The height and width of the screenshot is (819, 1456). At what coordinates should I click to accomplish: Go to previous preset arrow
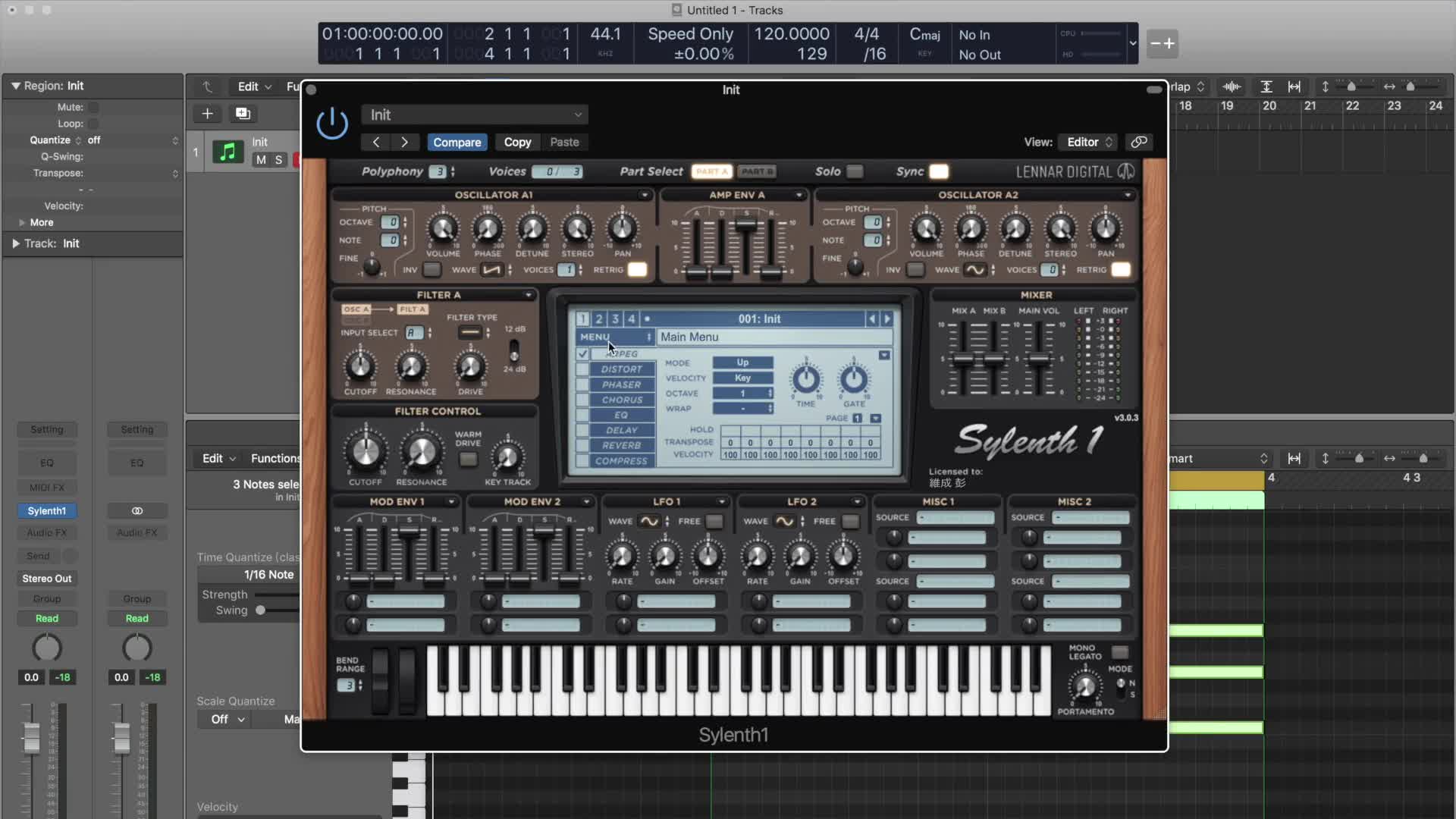click(376, 142)
